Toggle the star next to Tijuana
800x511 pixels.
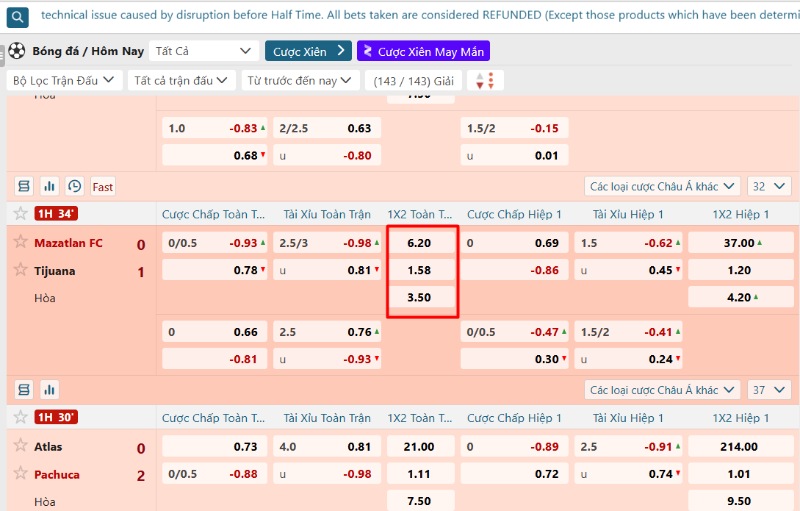pyautogui.click(x=20, y=270)
